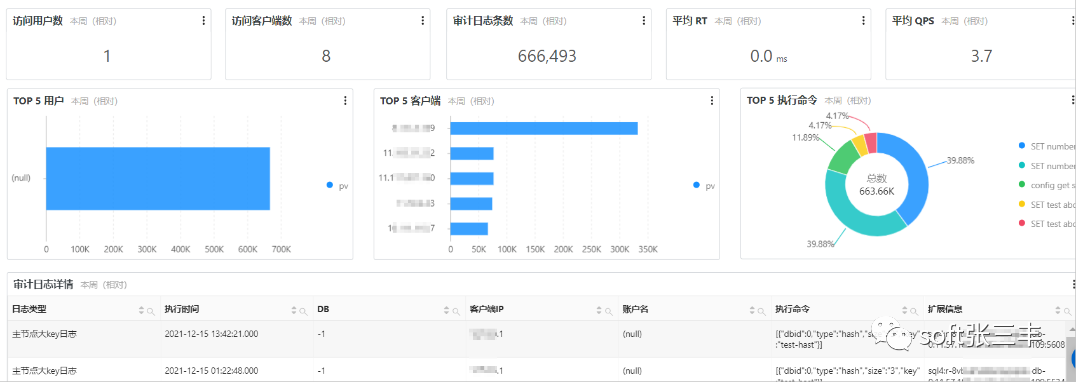Click the (null) bar in TOP 5 用户 chart
The height and width of the screenshot is (382, 1077).
158,179
